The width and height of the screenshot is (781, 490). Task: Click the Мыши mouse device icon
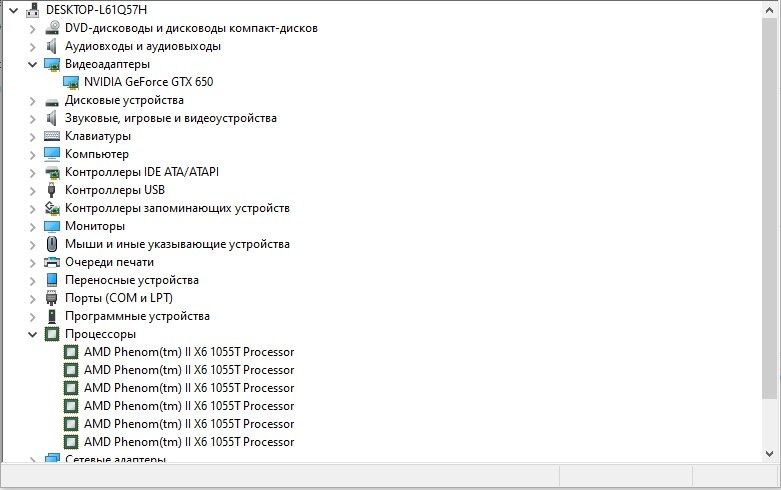(52, 244)
